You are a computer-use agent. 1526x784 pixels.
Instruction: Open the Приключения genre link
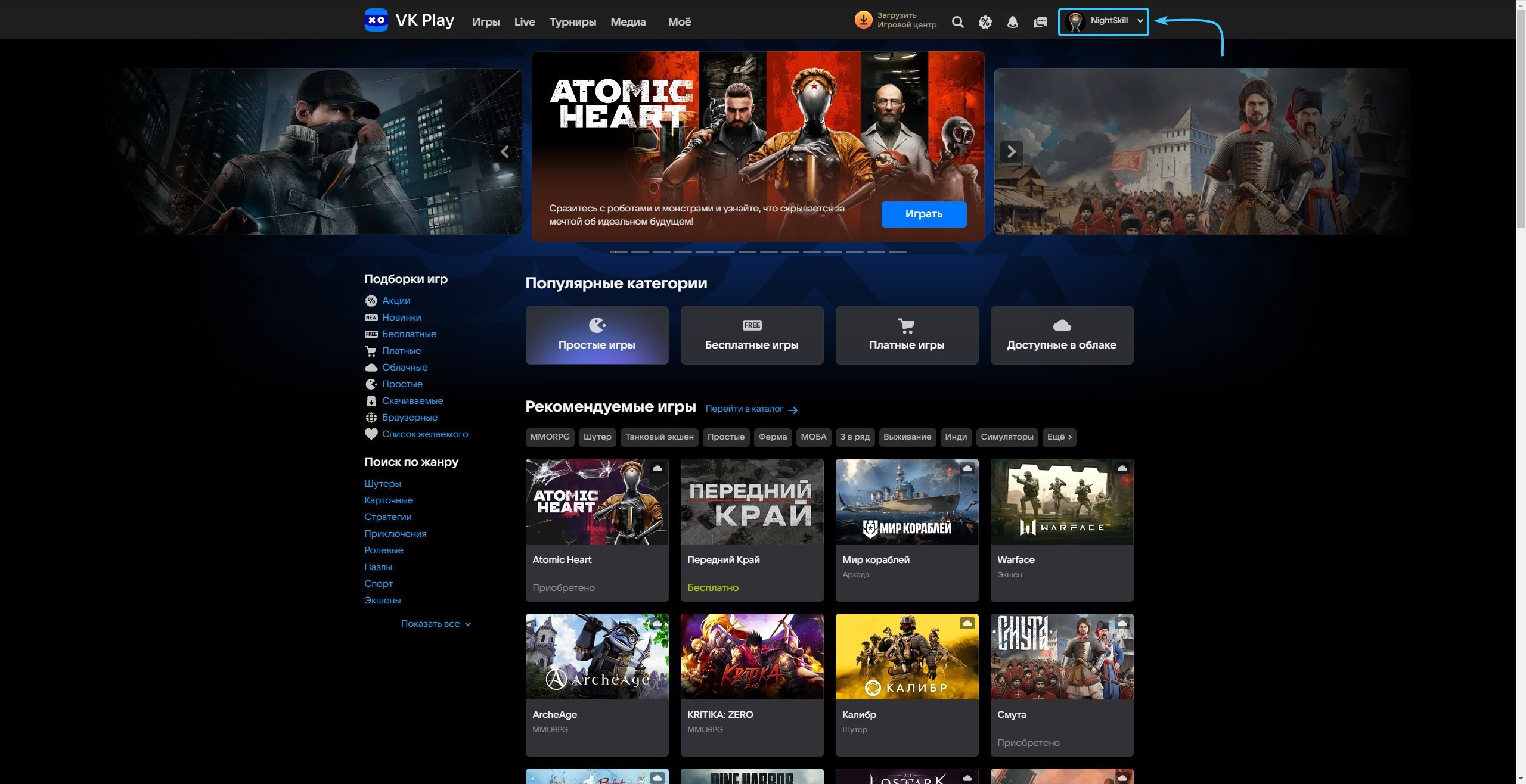click(x=395, y=534)
